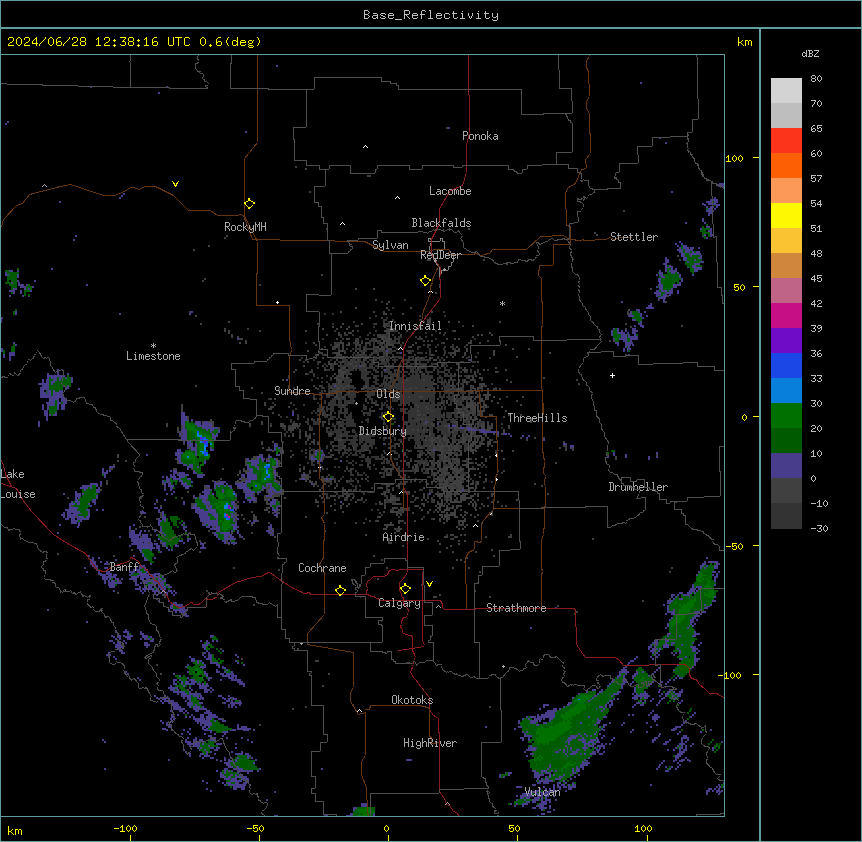The height and width of the screenshot is (842, 862).
Task: Pick the red 65-60 dBZ legend swatch
Action: (x=786, y=141)
